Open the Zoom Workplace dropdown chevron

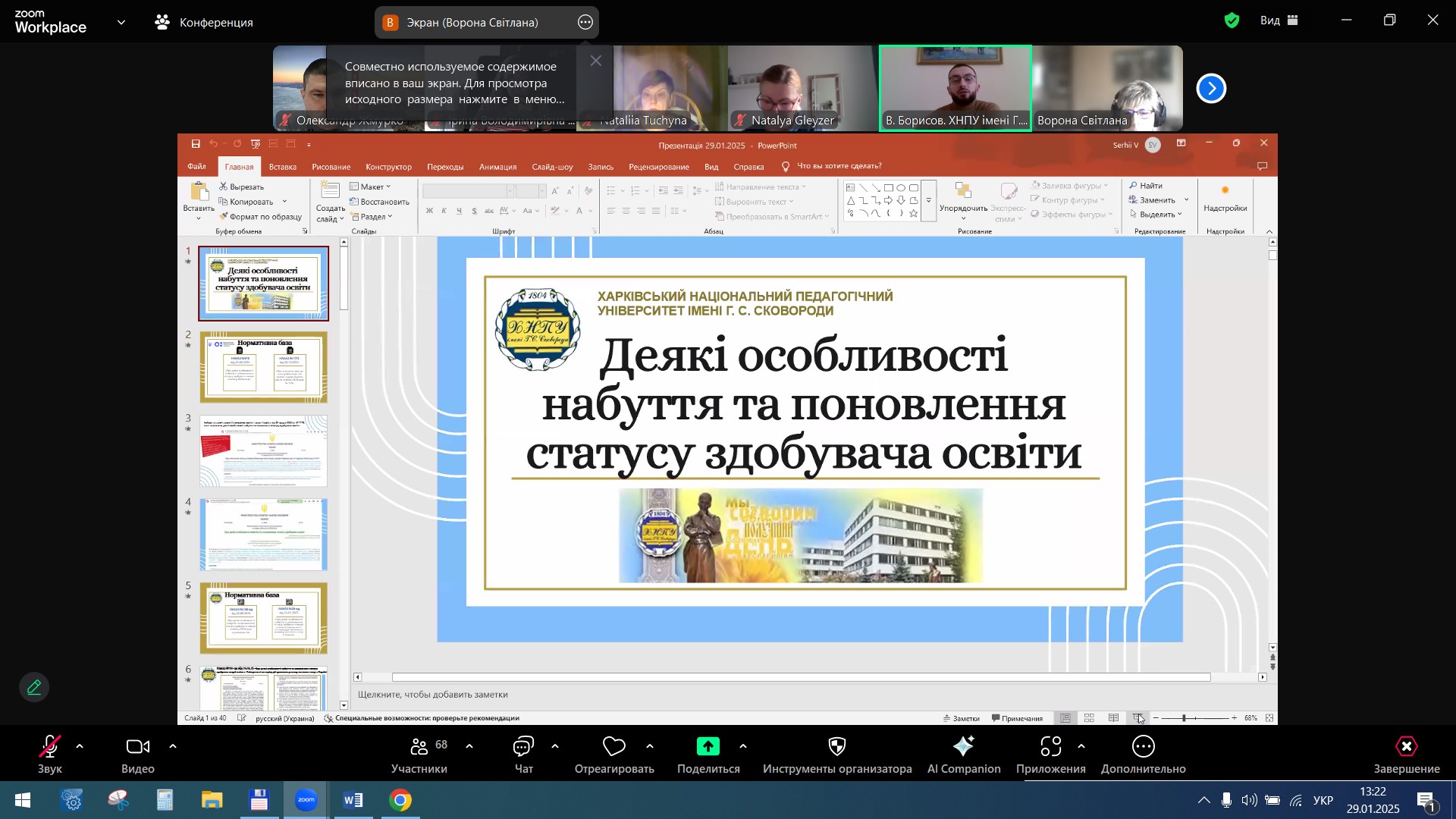click(121, 23)
